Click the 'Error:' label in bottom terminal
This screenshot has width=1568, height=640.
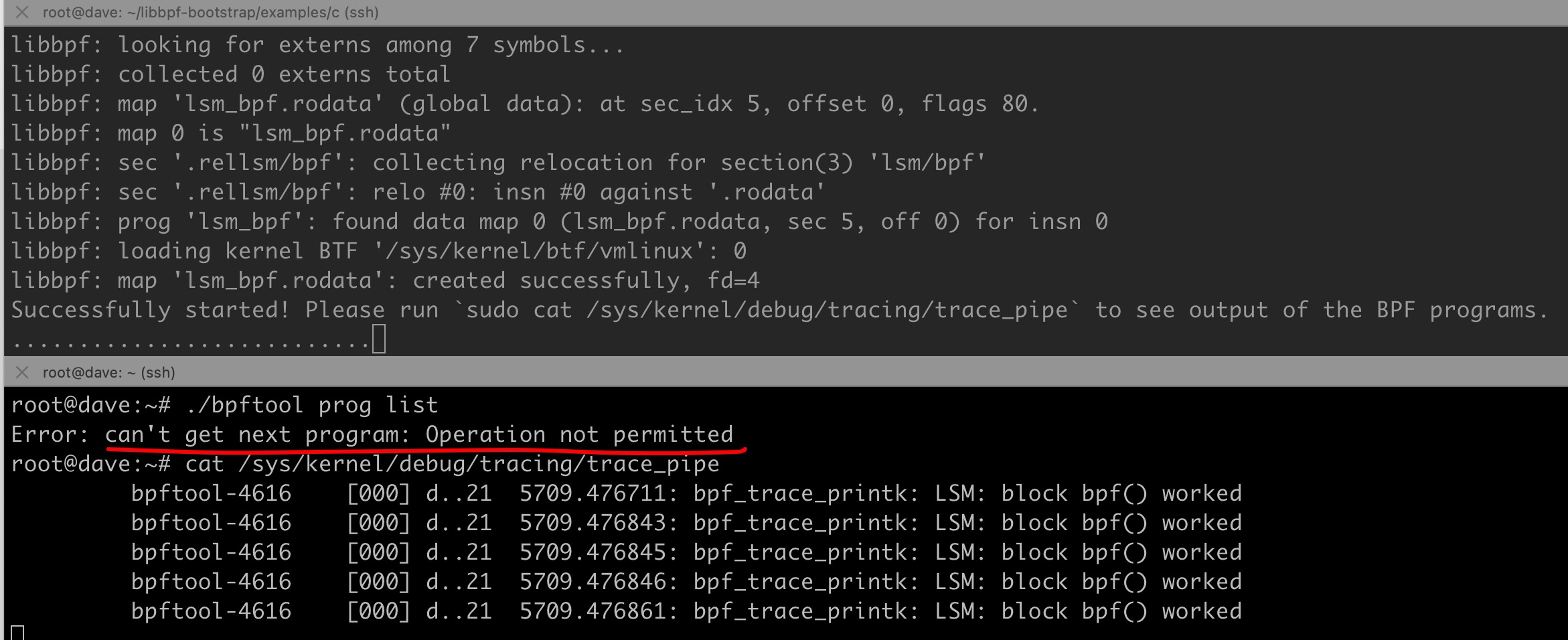[50, 434]
